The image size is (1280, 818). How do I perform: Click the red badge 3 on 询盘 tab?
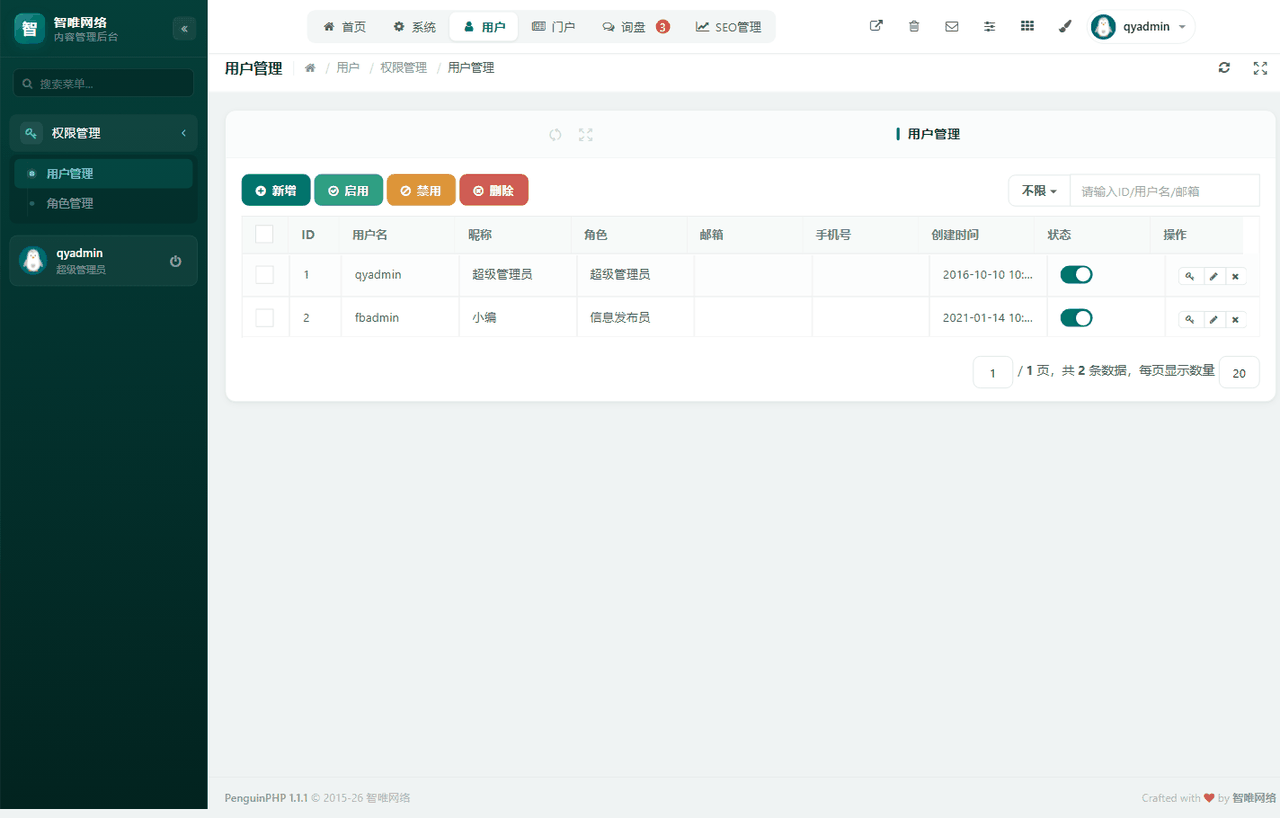[x=663, y=27]
